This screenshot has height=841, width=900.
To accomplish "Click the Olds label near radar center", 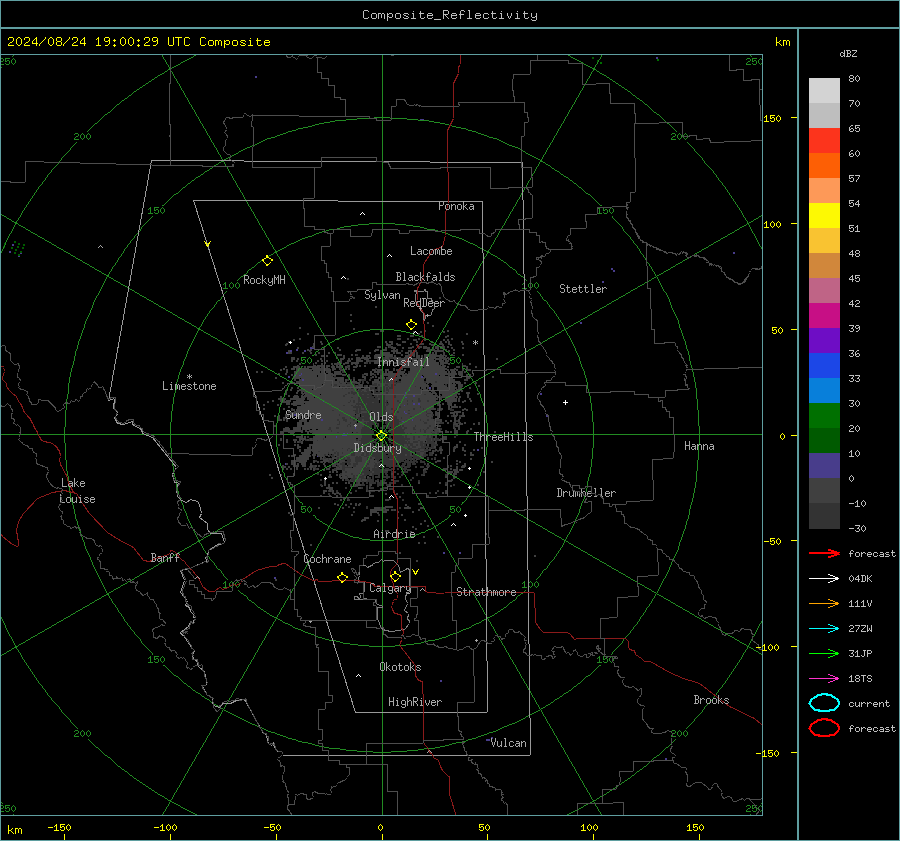I will coord(381,417).
